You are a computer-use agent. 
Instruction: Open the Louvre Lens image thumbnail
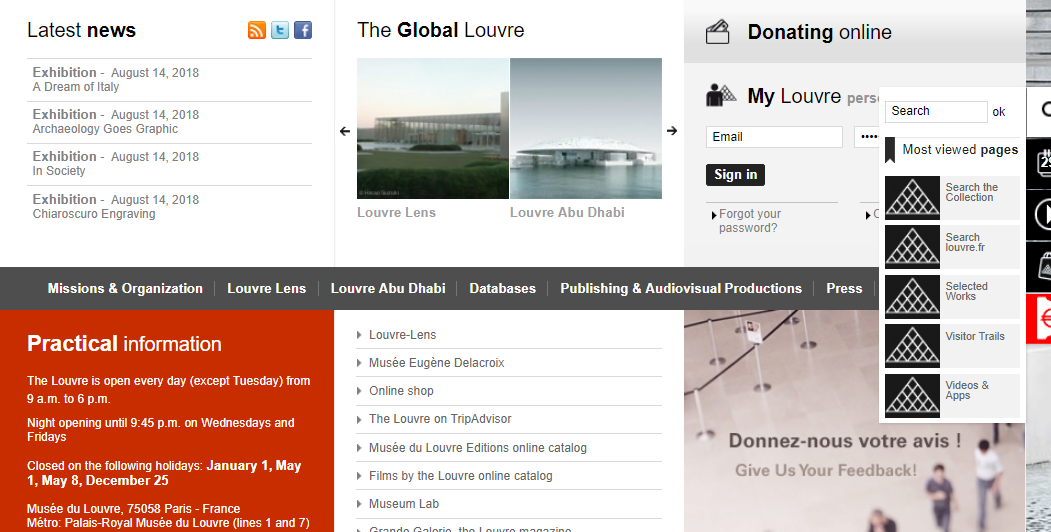coord(433,128)
